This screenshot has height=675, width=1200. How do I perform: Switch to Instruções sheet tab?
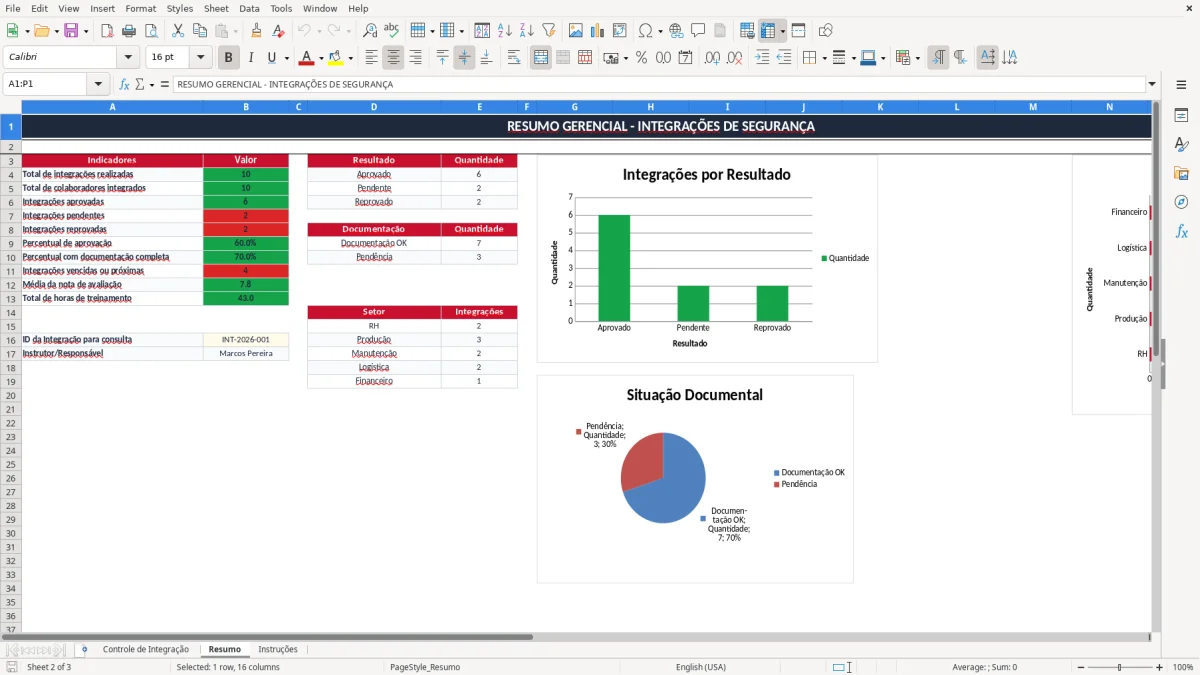278,649
